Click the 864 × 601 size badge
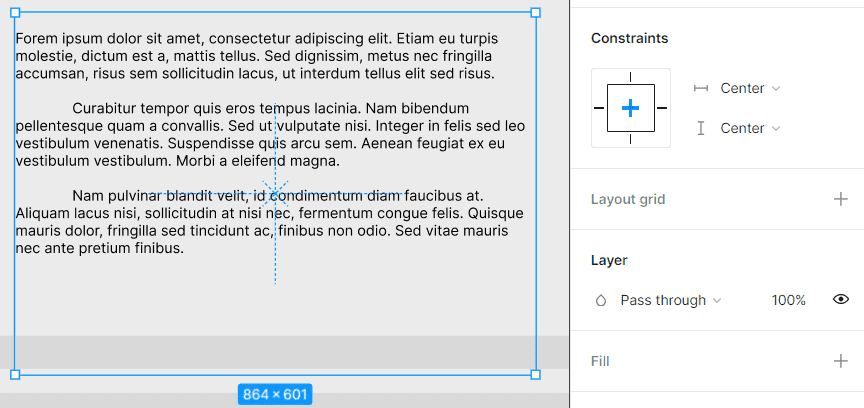This screenshot has height=408, width=864. [x=275, y=394]
